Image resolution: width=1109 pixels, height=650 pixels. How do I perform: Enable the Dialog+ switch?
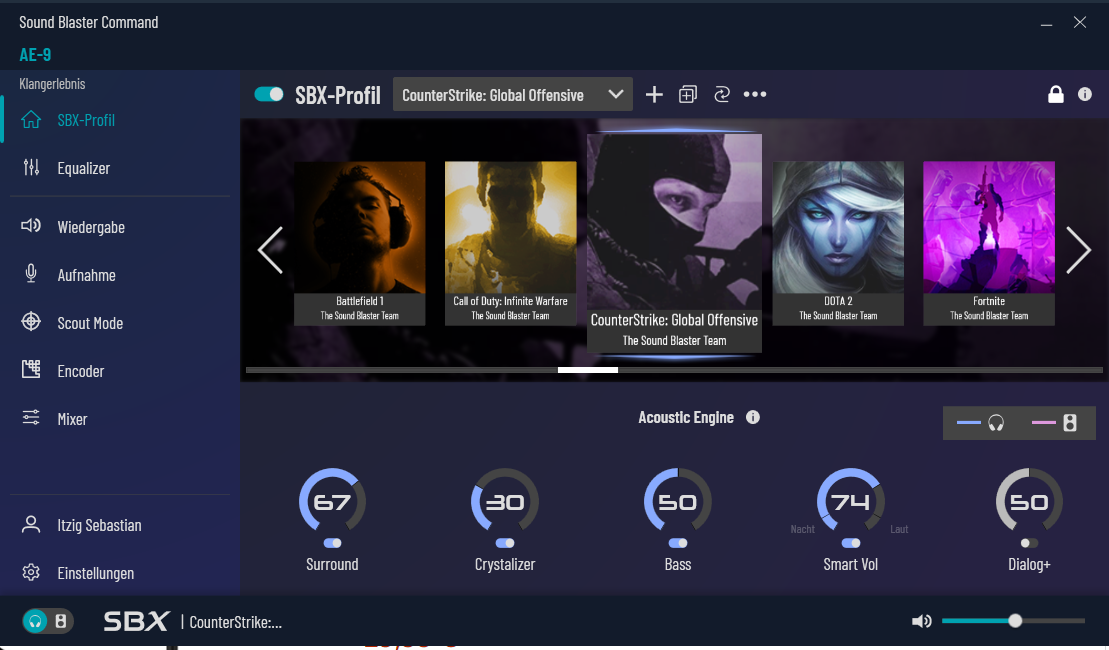[x=1029, y=543]
